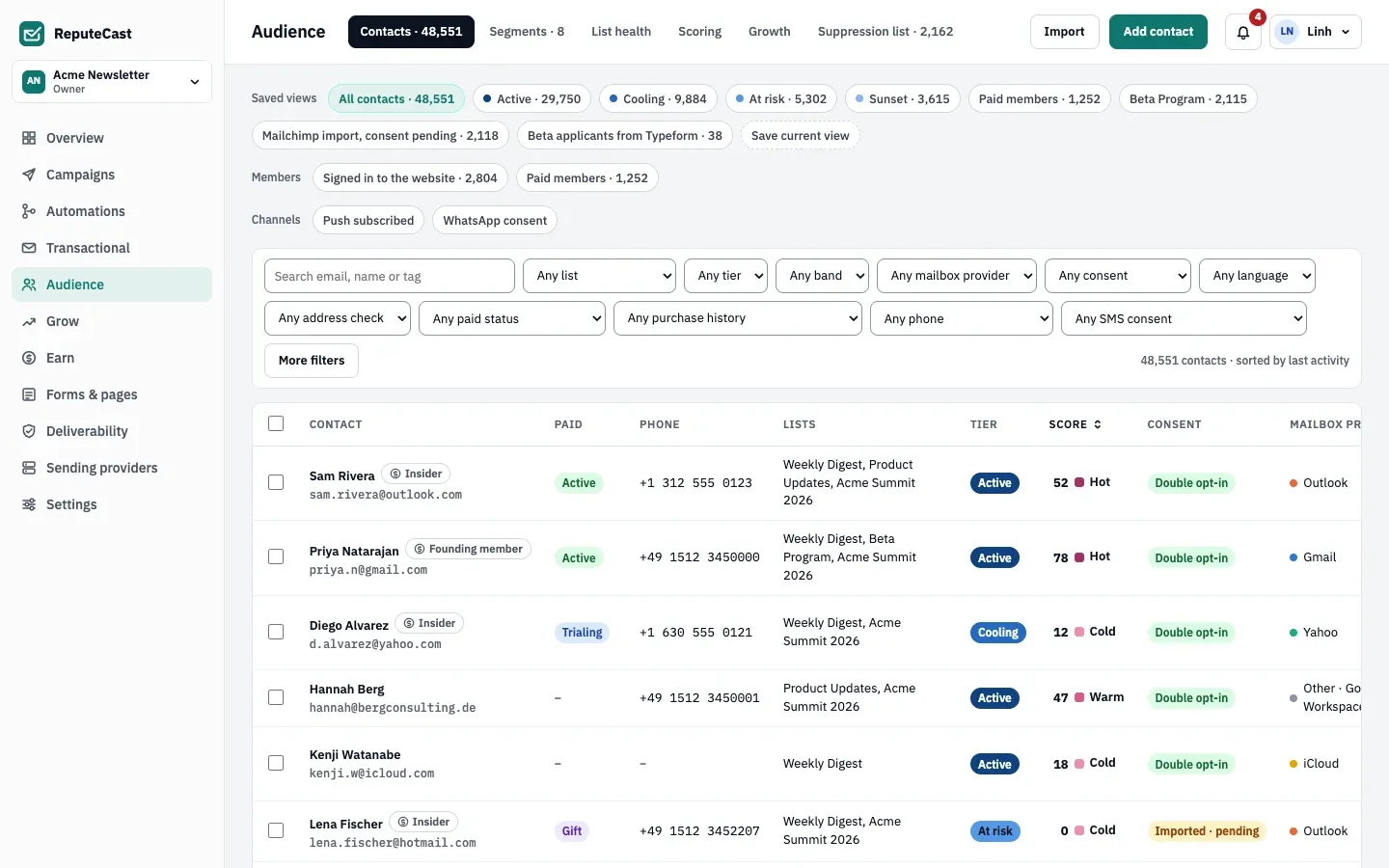Select the Hannah Berg row checkbox
1389x868 pixels.
click(x=276, y=697)
